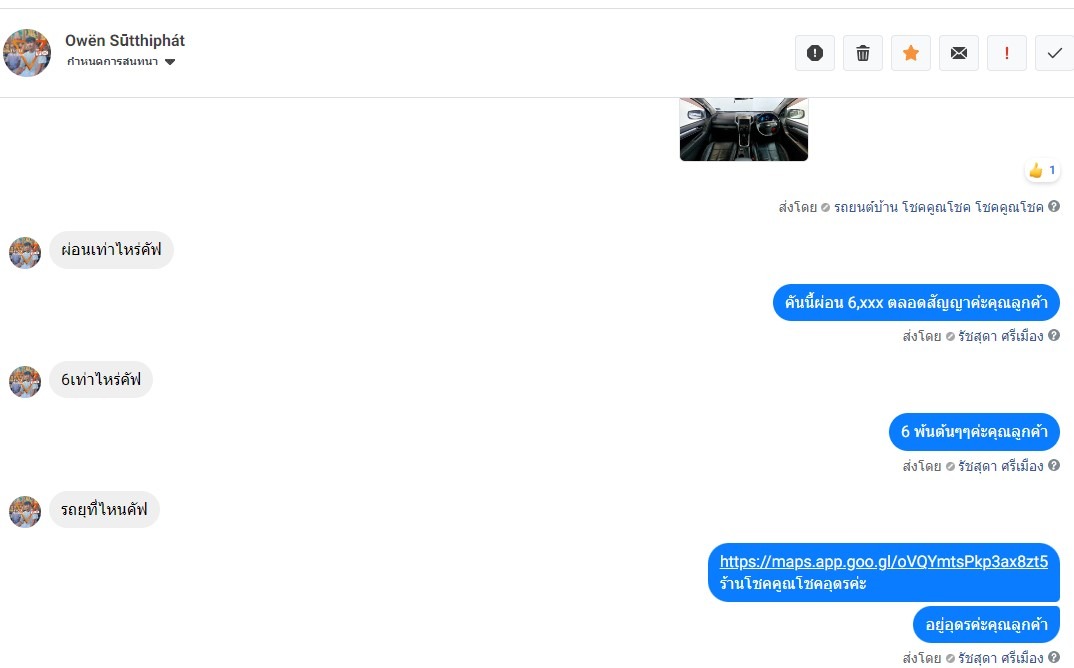Expand the กำหนดการสนทนา dropdown arrow

[170, 62]
